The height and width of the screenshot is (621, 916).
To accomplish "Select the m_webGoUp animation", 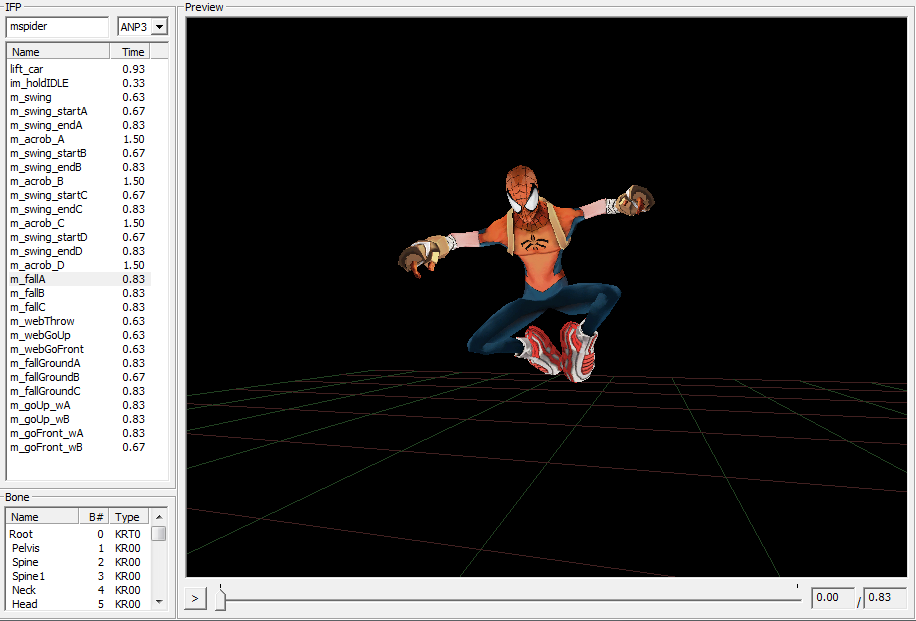I will (78, 335).
